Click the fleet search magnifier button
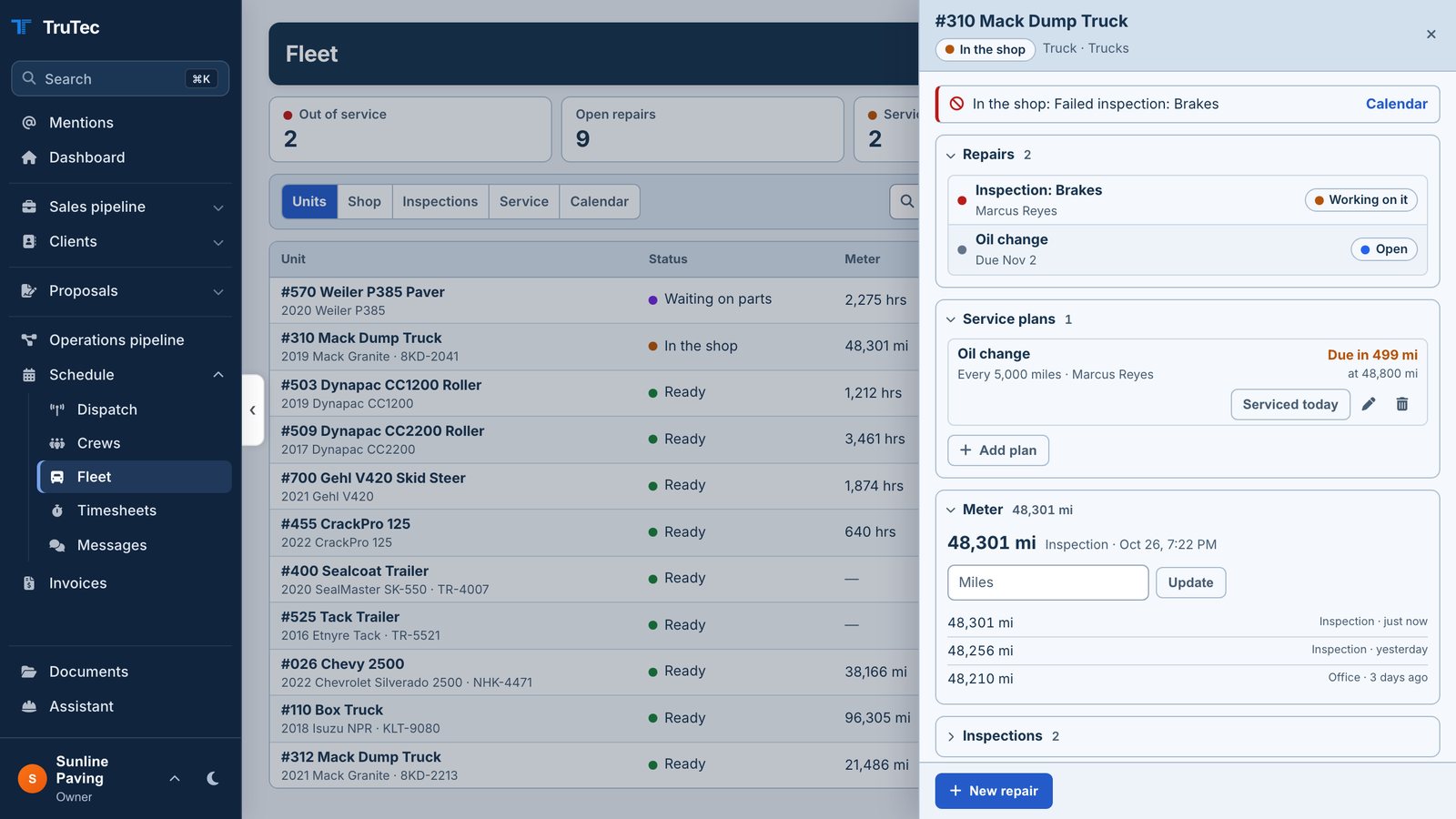The height and width of the screenshot is (819, 1456). pyautogui.click(x=906, y=201)
